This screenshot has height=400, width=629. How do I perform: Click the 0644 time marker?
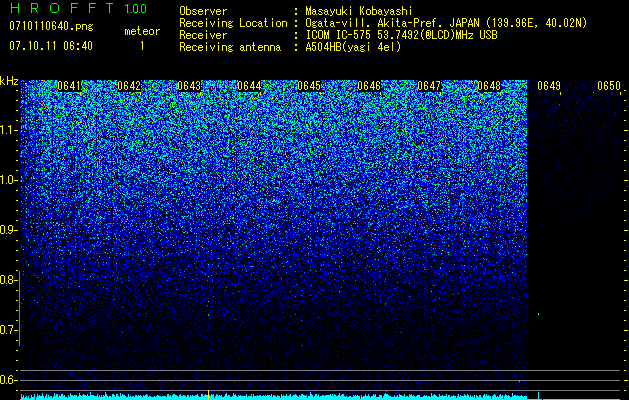(x=249, y=86)
